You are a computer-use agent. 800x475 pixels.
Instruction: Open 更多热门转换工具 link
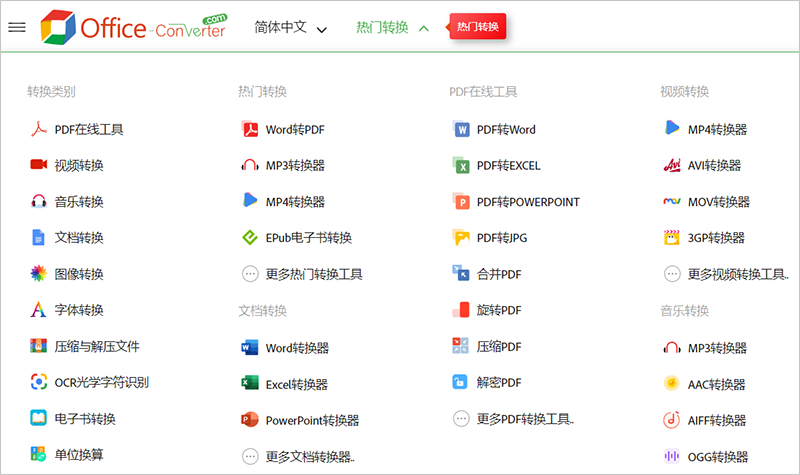click(302, 274)
